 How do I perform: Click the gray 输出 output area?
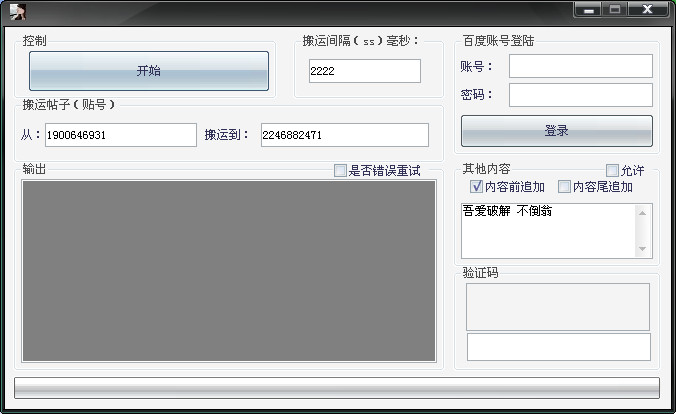point(229,271)
